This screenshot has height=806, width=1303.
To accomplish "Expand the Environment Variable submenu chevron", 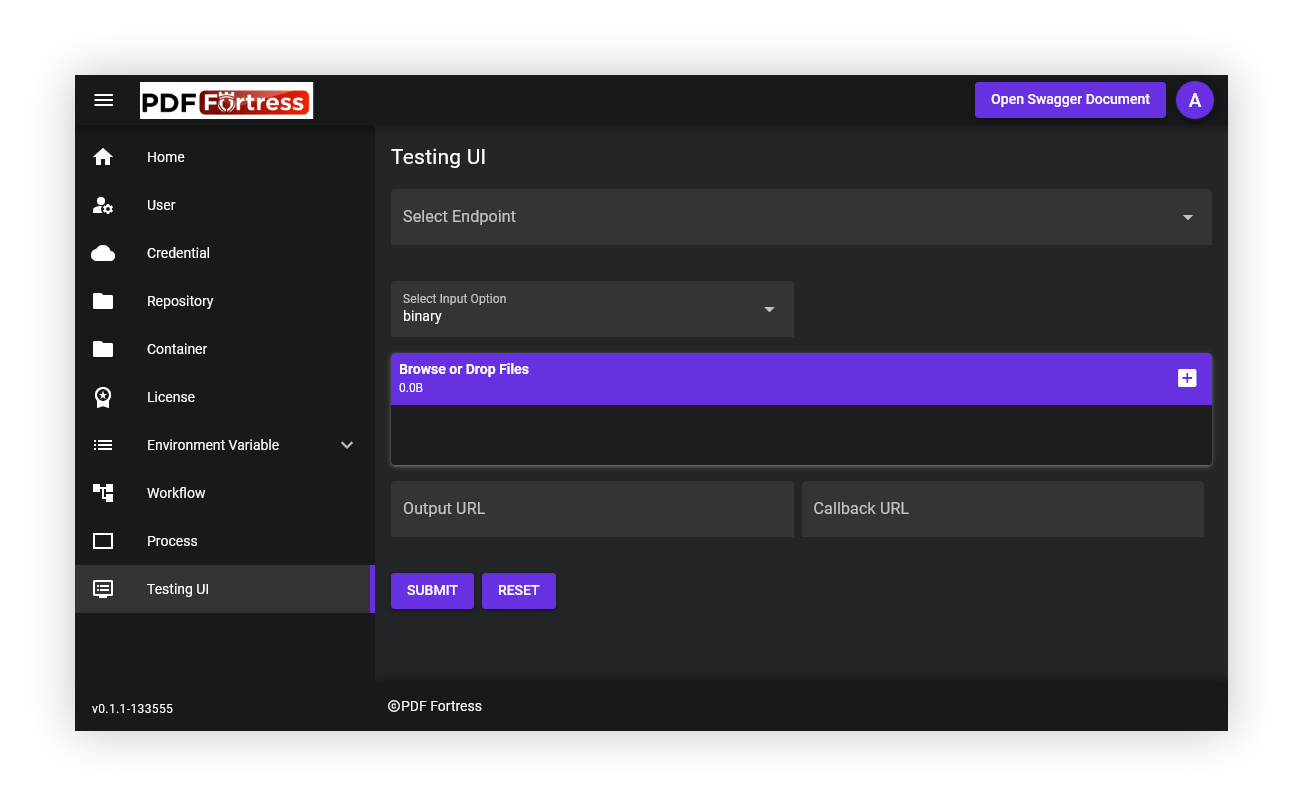I will [x=347, y=445].
